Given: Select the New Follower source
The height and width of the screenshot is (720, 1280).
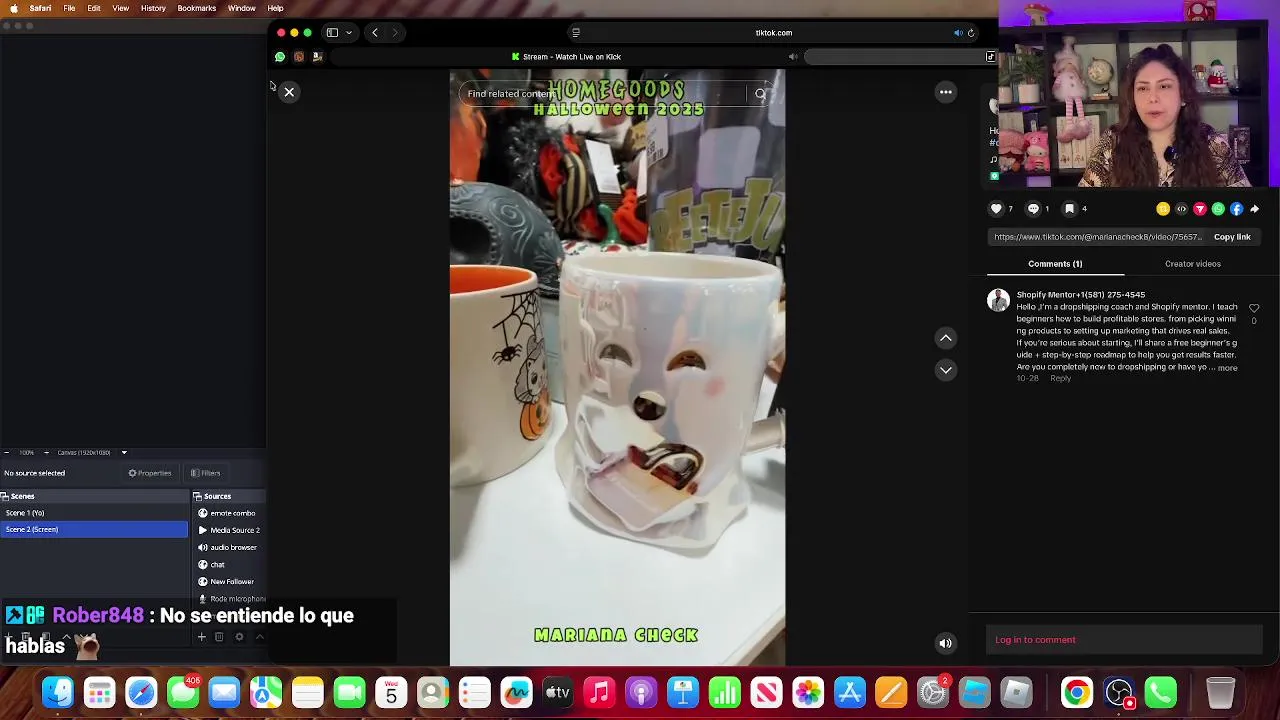Looking at the screenshot, I should click(230, 581).
